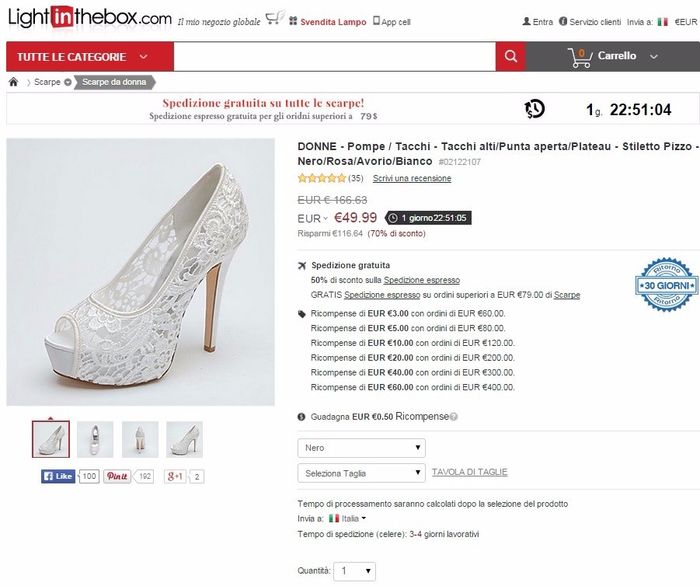Screen dimensions: 700x586
Task: Open the Tutte le Categorie menu
Action: coord(88,57)
